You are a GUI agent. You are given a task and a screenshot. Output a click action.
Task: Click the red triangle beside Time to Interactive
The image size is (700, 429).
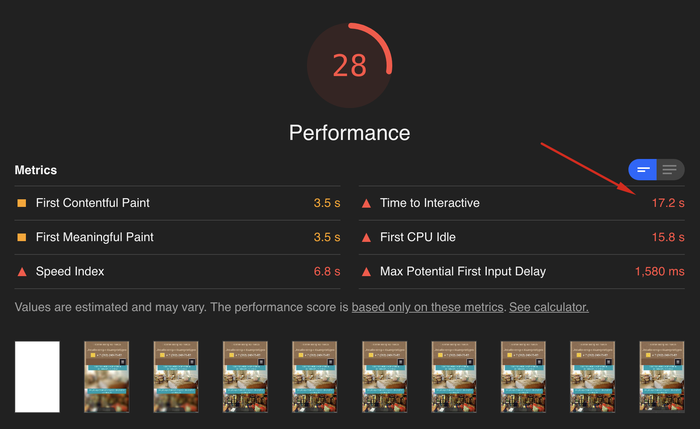click(x=366, y=203)
